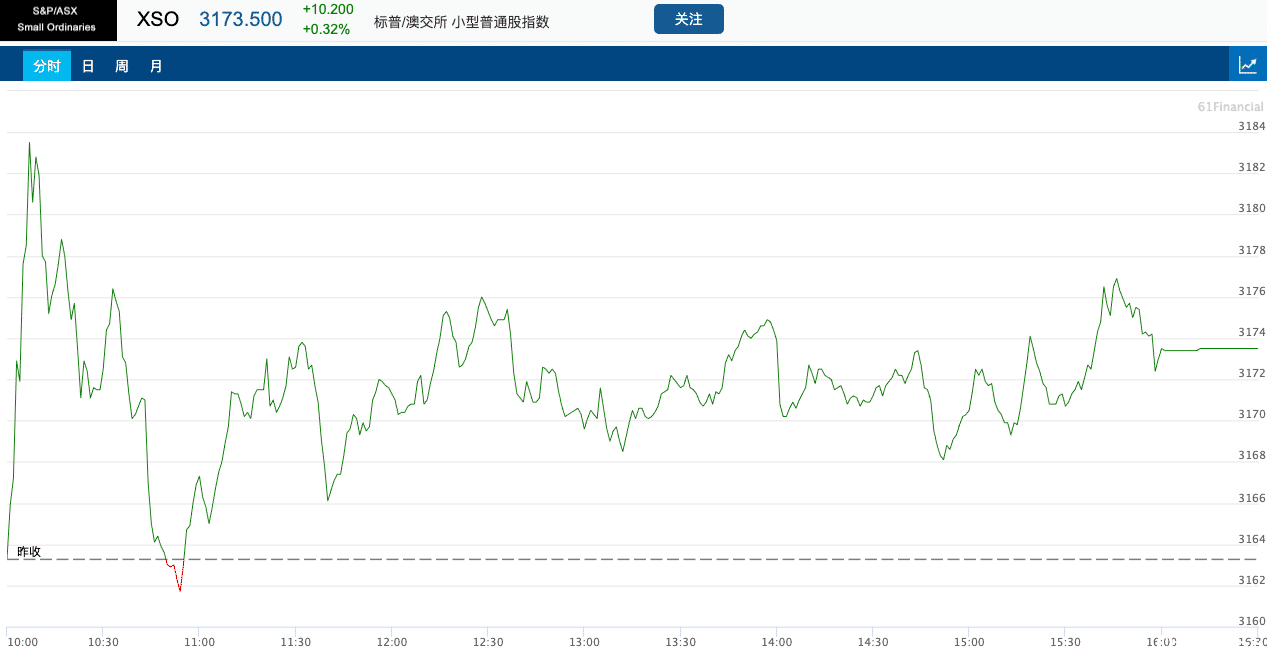Click the +10.200 change value
The image size is (1267, 657).
click(x=328, y=9)
